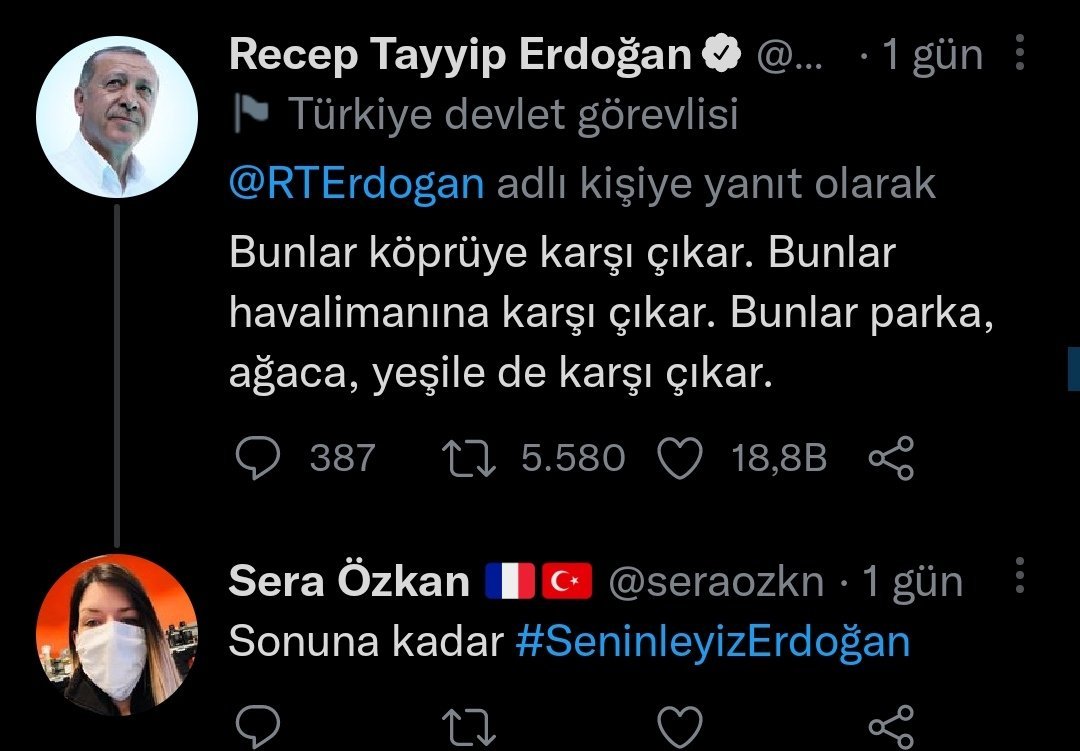Open Recep Tayyip Erdoğan's profile picture
Viewport: 1080px width, 751px height.
tap(116, 116)
